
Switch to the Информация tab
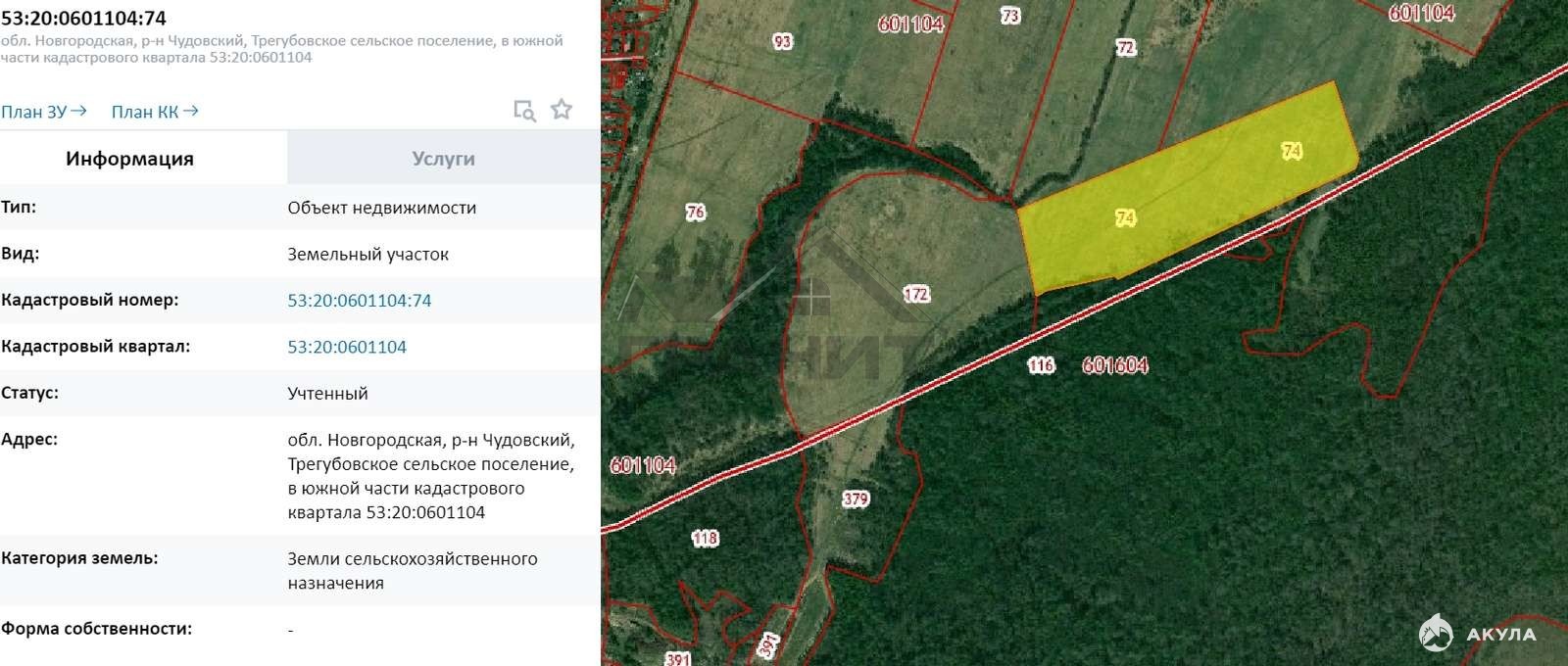[129, 159]
